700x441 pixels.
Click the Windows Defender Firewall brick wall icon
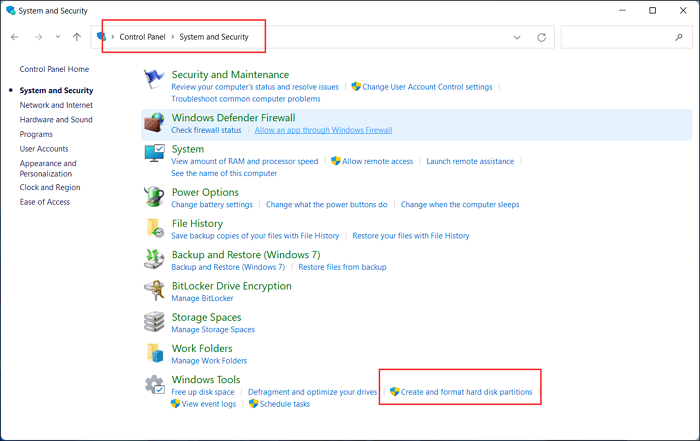click(x=154, y=122)
